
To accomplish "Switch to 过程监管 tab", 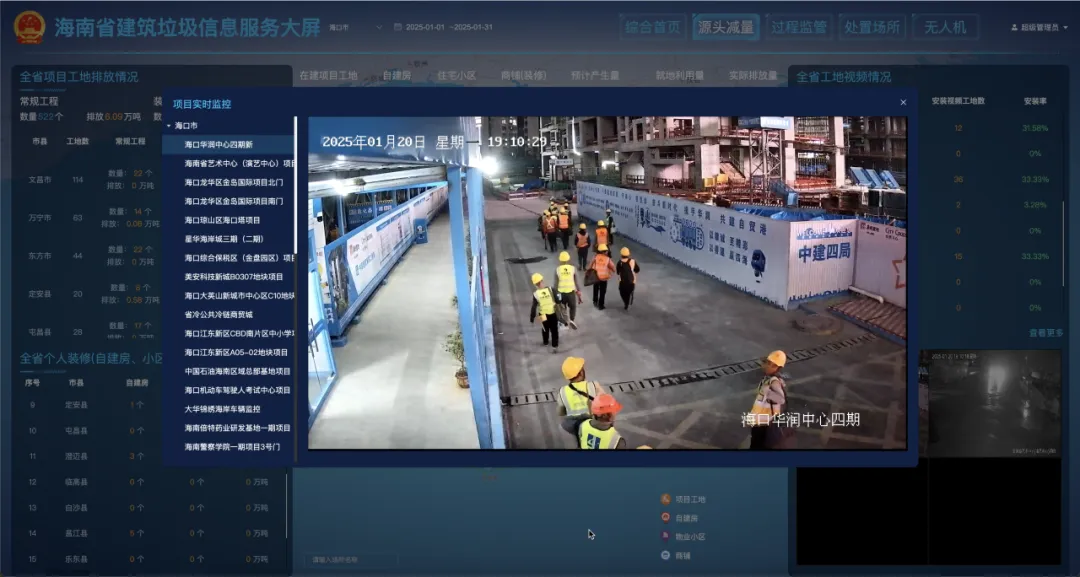I will click(798, 27).
